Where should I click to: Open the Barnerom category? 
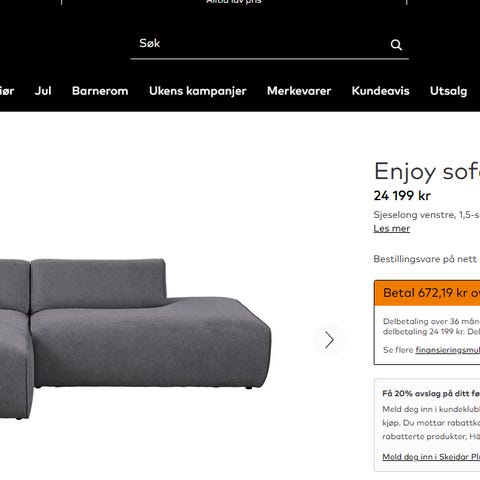[x=100, y=91]
